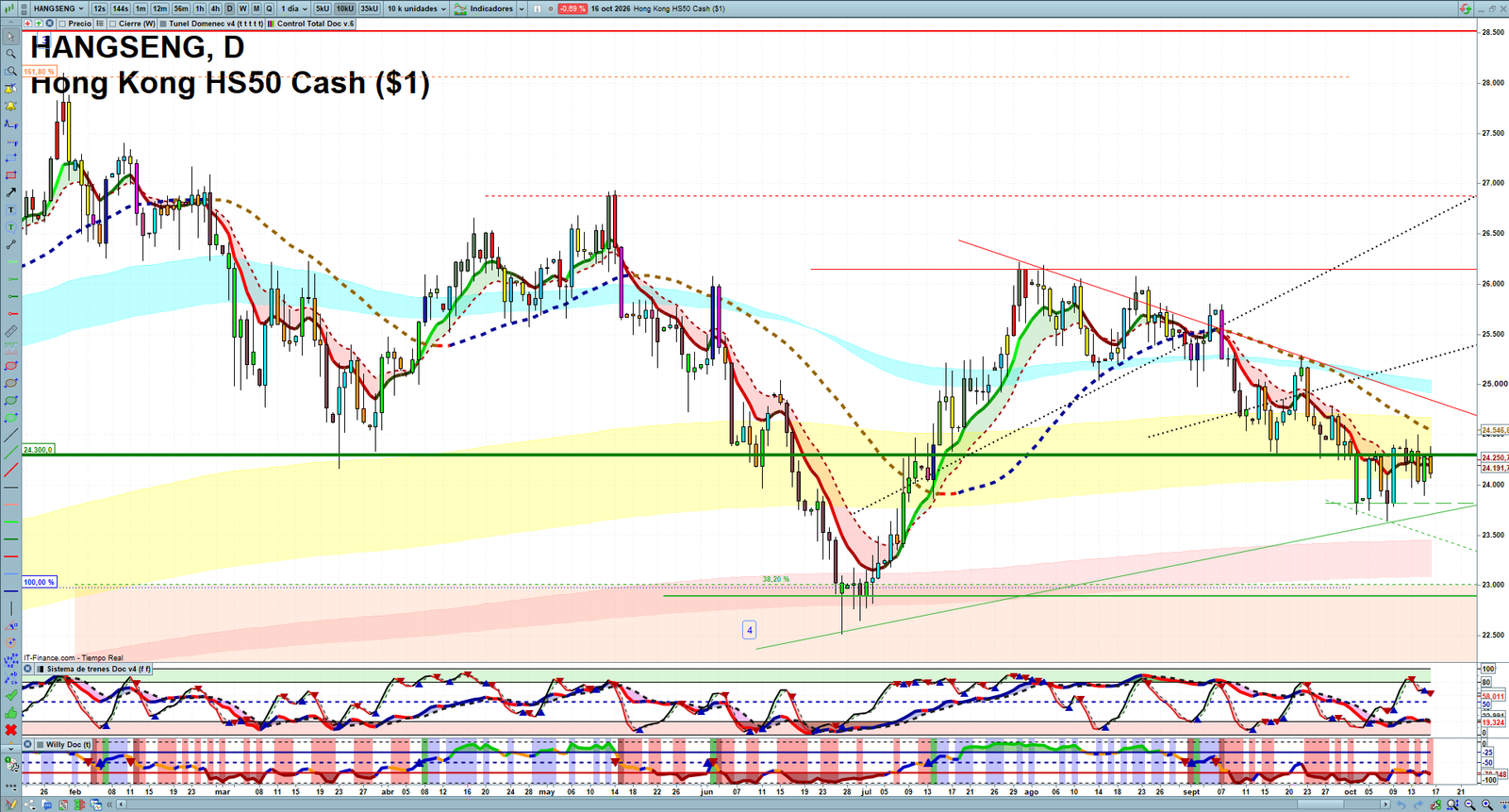
Task: Select the 1h timeframe
Action: (x=200, y=8)
